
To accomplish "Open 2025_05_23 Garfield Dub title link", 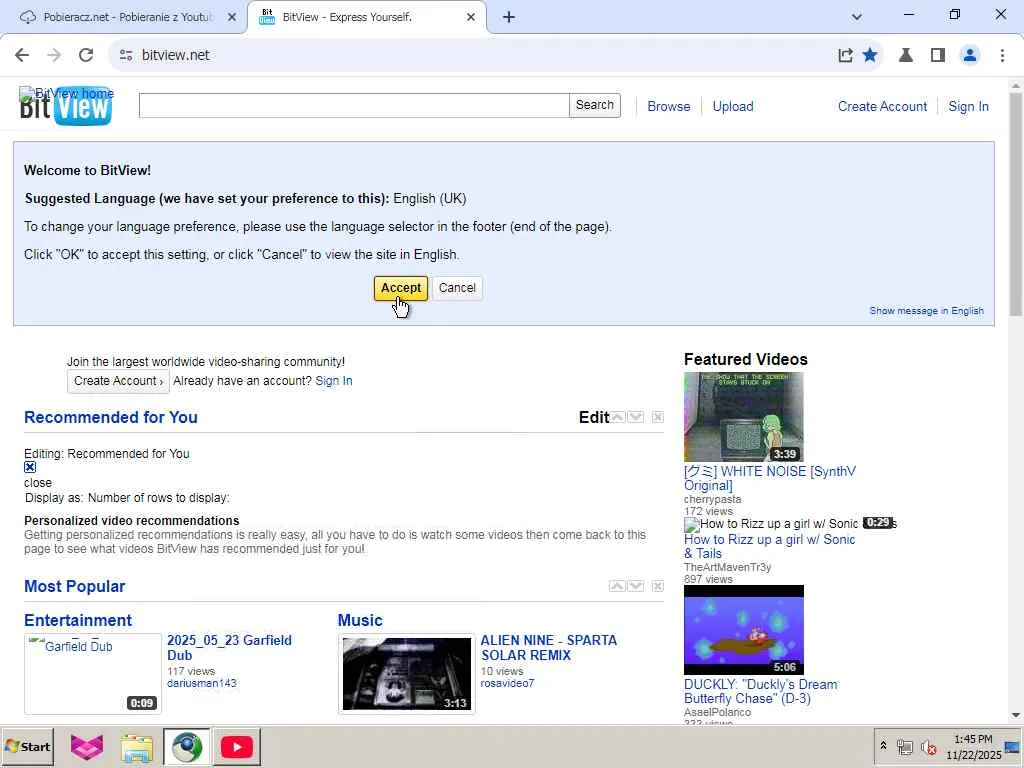I will pyautogui.click(x=229, y=648).
